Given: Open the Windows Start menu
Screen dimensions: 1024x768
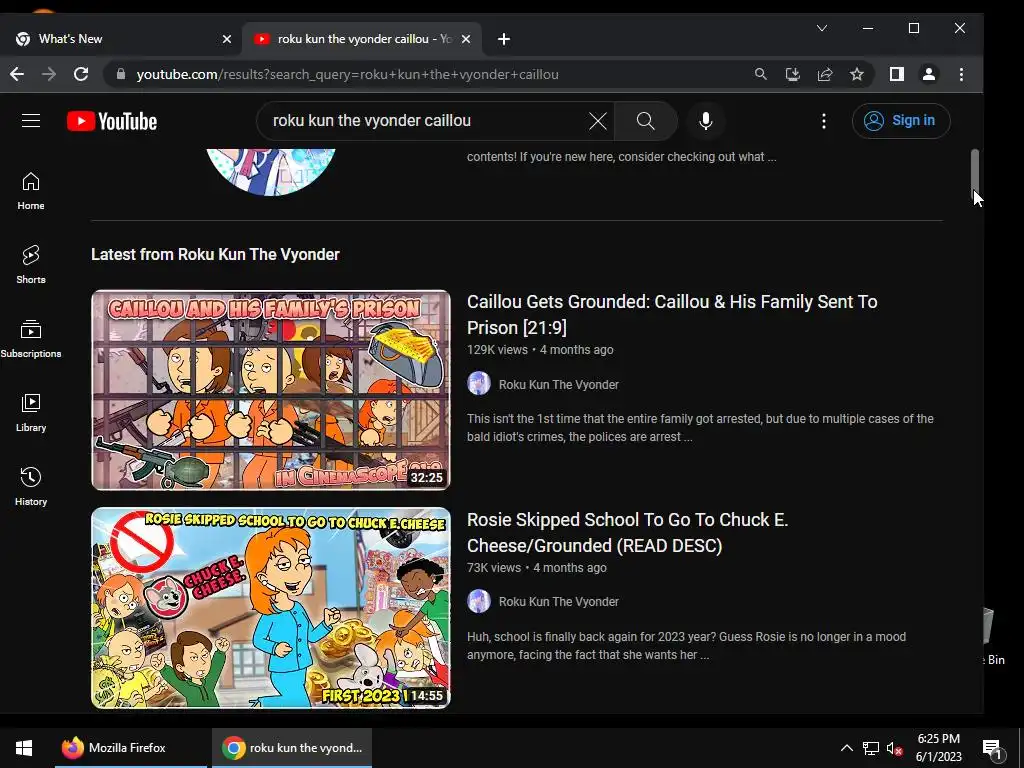Looking at the screenshot, I should (24, 748).
